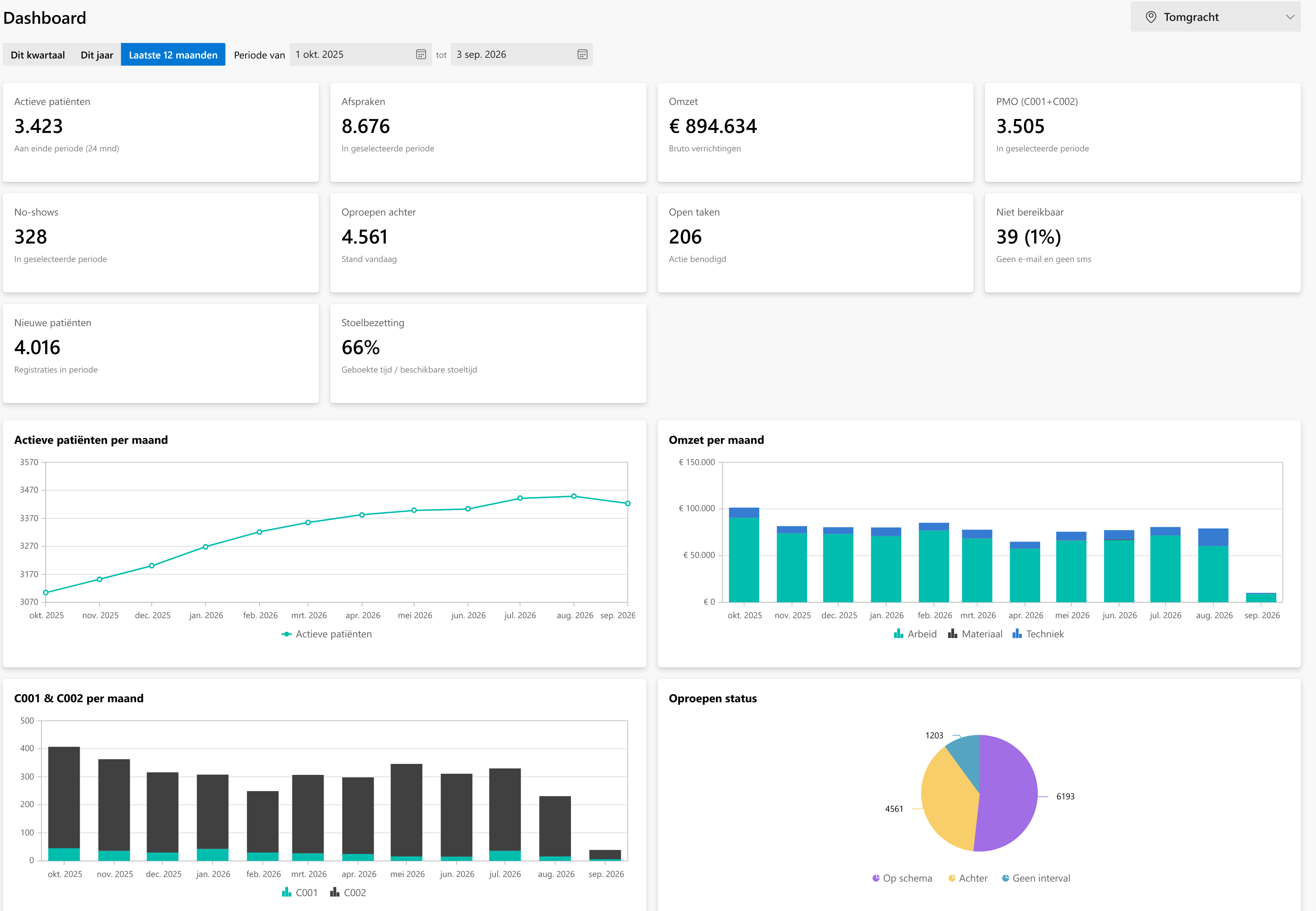This screenshot has width=1316, height=911.
Task: Toggle the C002 legend icon
Action: click(335, 892)
